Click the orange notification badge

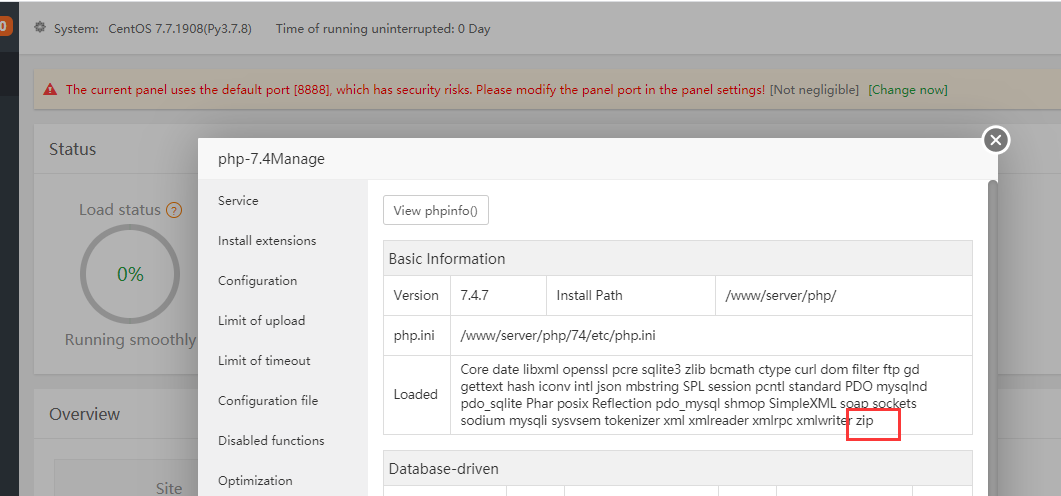pos(5,26)
